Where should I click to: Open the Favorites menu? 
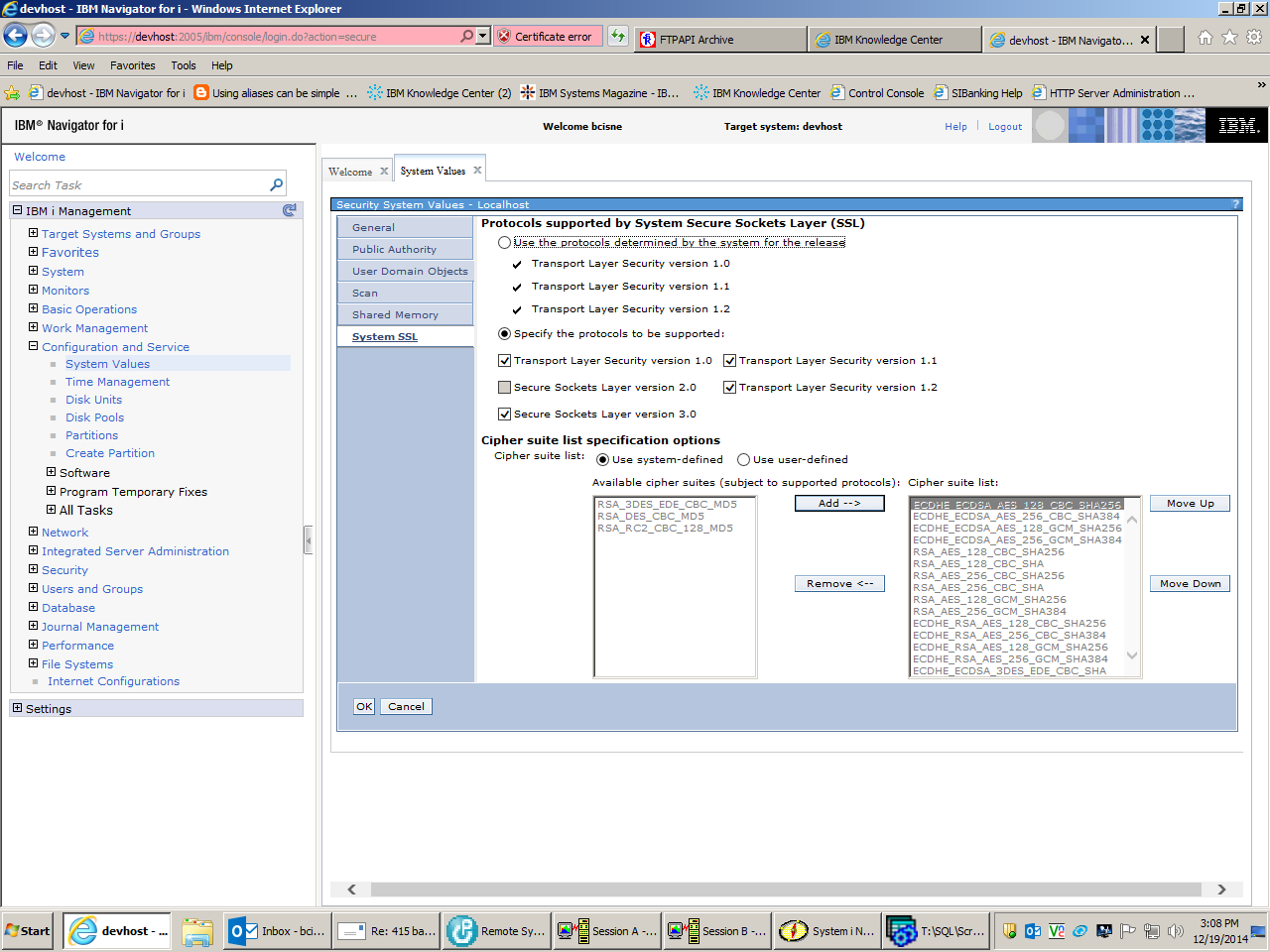(132, 65)
